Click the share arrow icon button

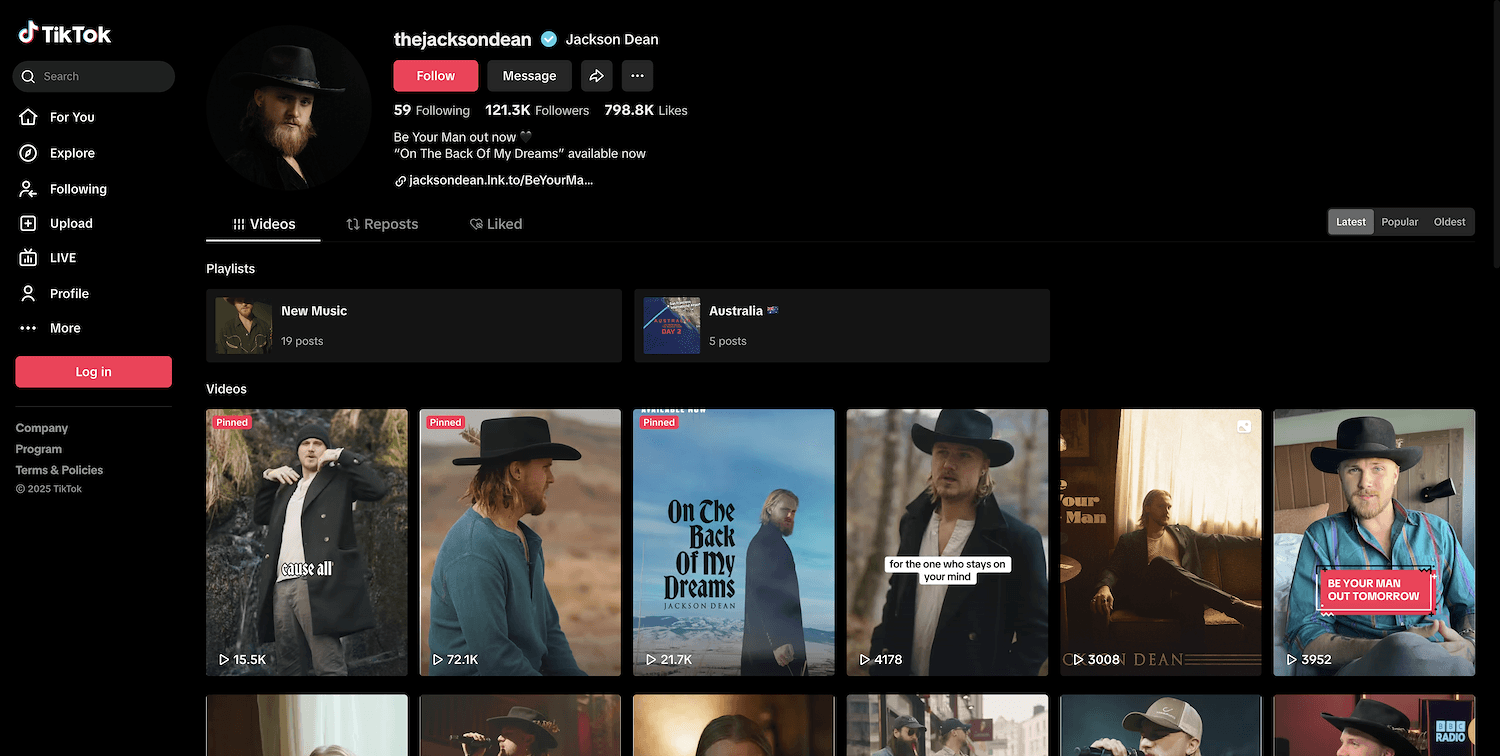[596, 76]
